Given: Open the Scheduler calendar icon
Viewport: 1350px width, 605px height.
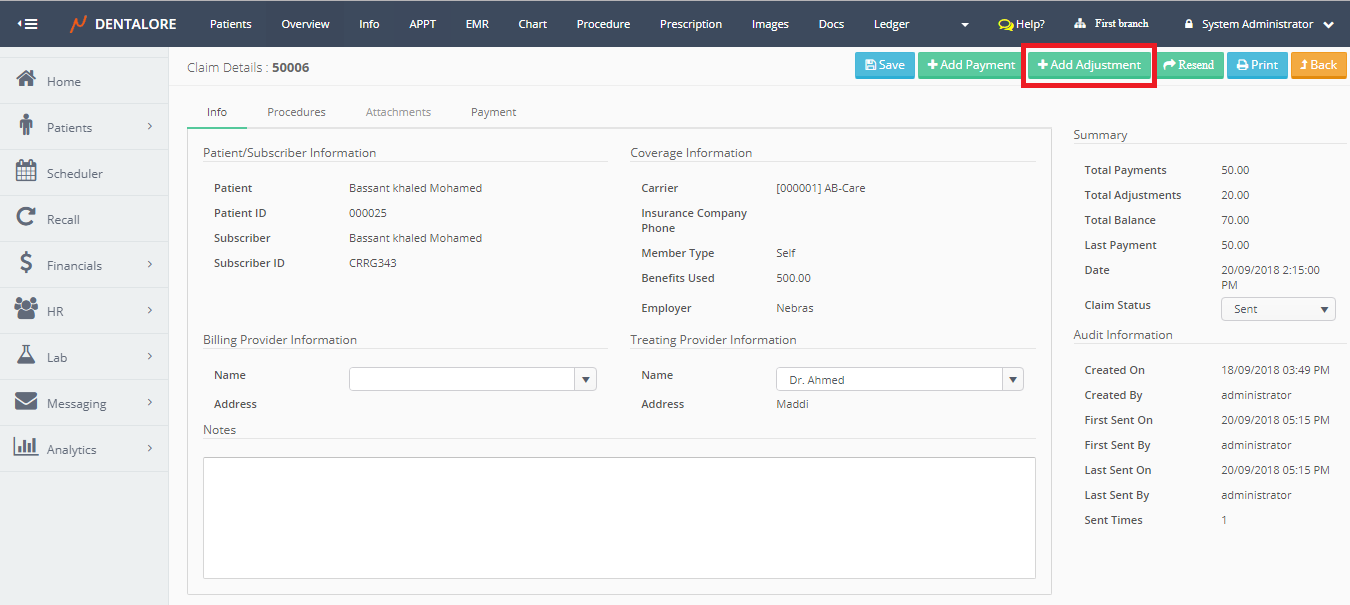Looking at the screenshot, I should coord(27,172).
